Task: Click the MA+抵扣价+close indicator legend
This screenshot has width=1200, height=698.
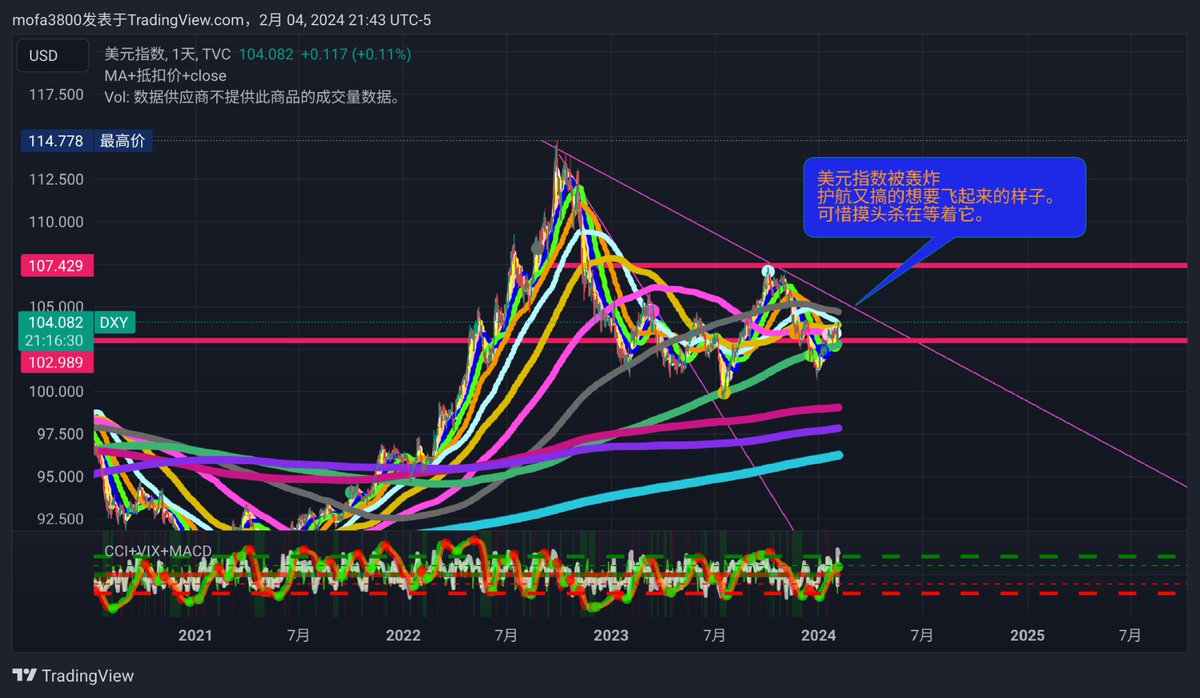Action: (165, 75)
